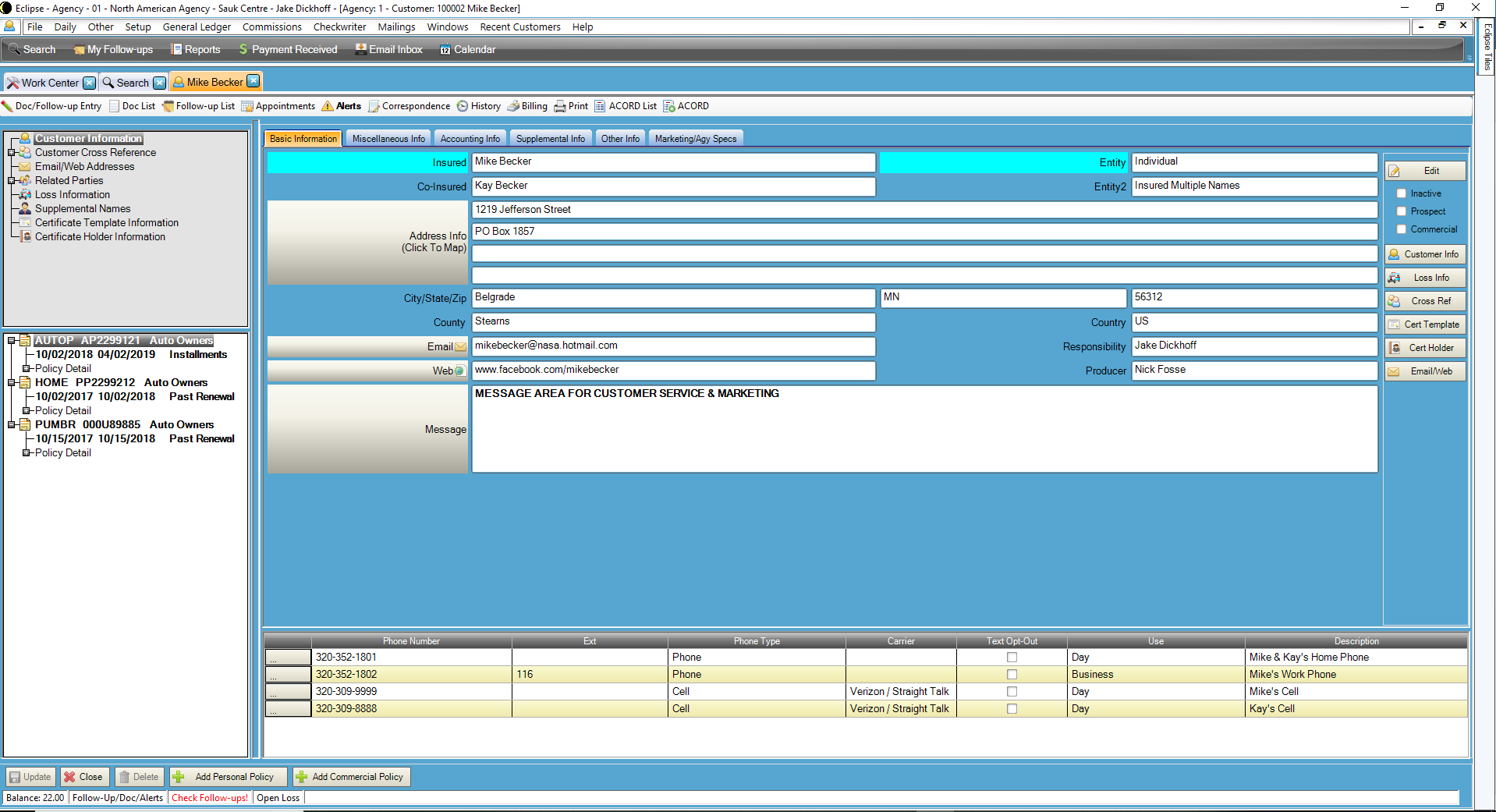Image resolution: width=1496 pixels, height=812 pixels.
Task: Open the ACORD List
Action: point(626,106)
